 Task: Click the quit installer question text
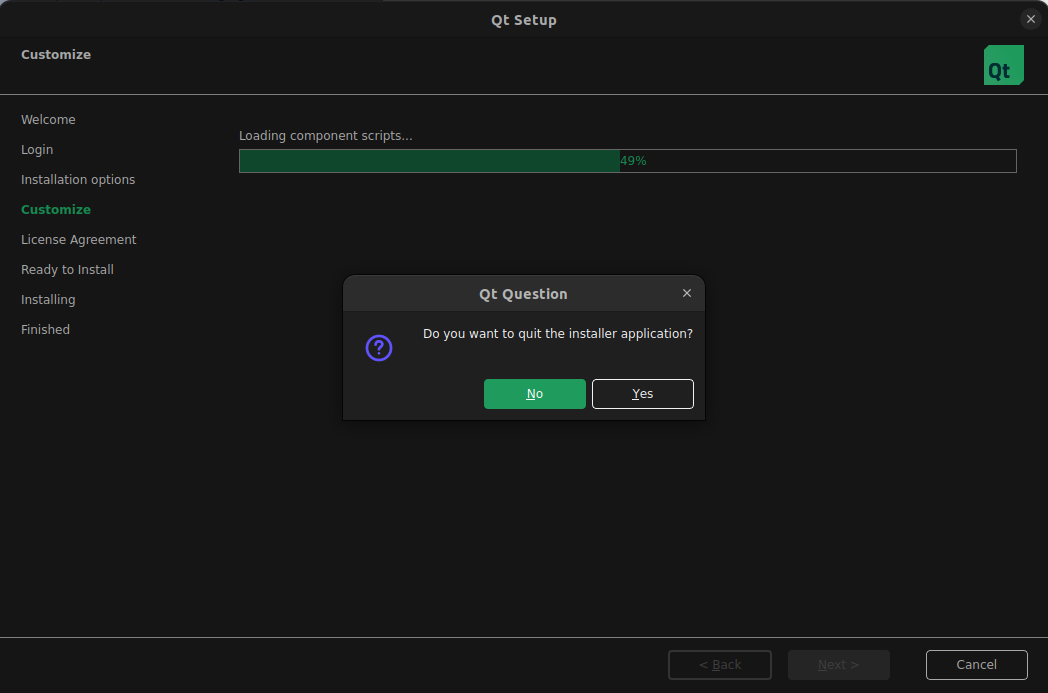pos(557,333)
